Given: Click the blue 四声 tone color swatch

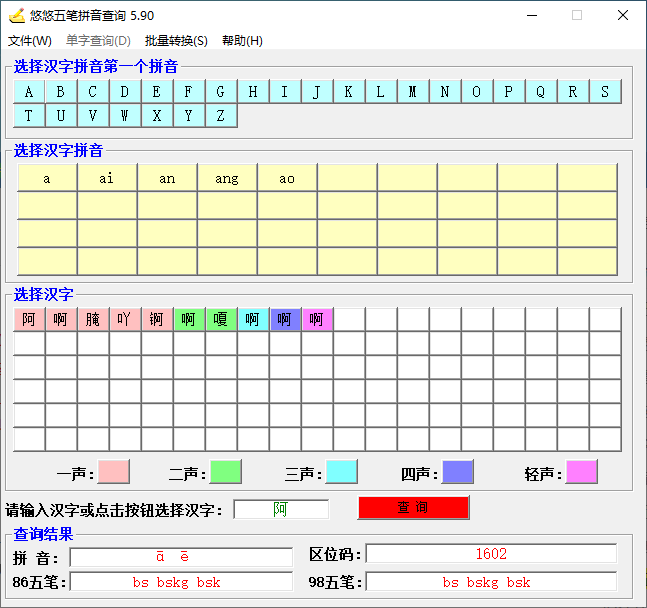Looking at the screenshot, I should (458, 472).
